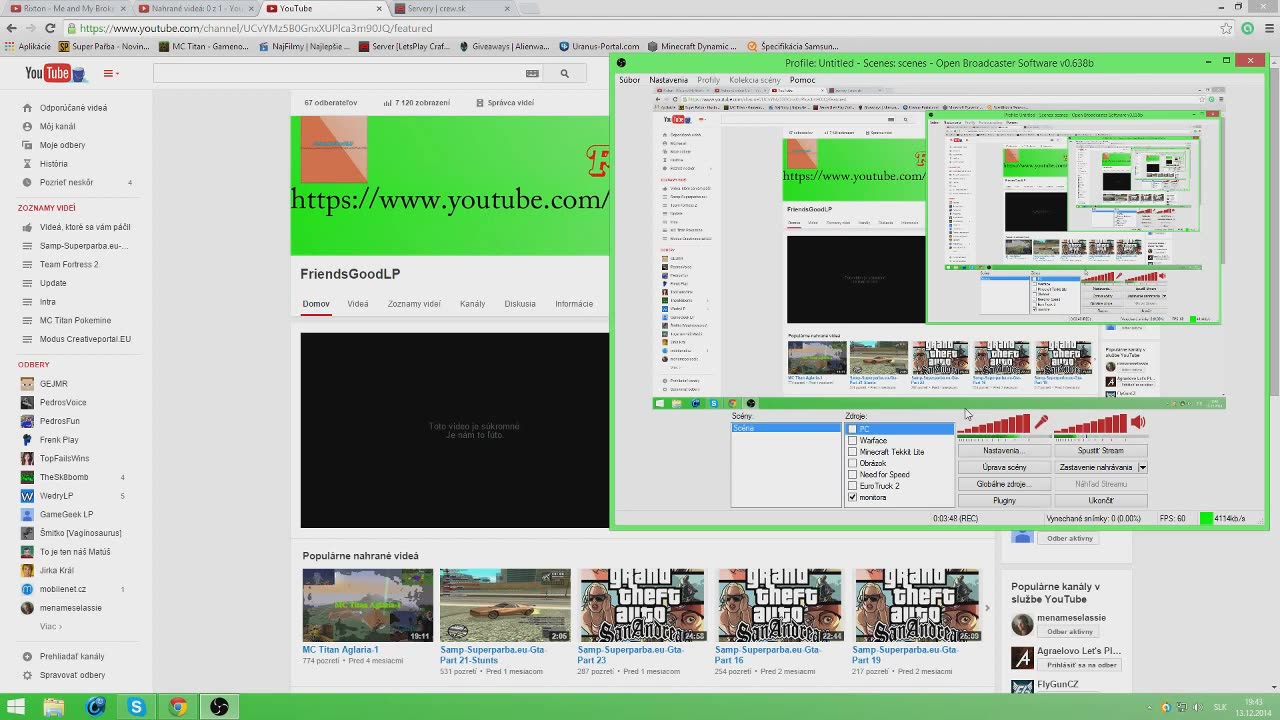Mute desktop audio speaker icon in OBS
The height and width of the screenshot is (720, 1280).
(x=1138, y=423)
